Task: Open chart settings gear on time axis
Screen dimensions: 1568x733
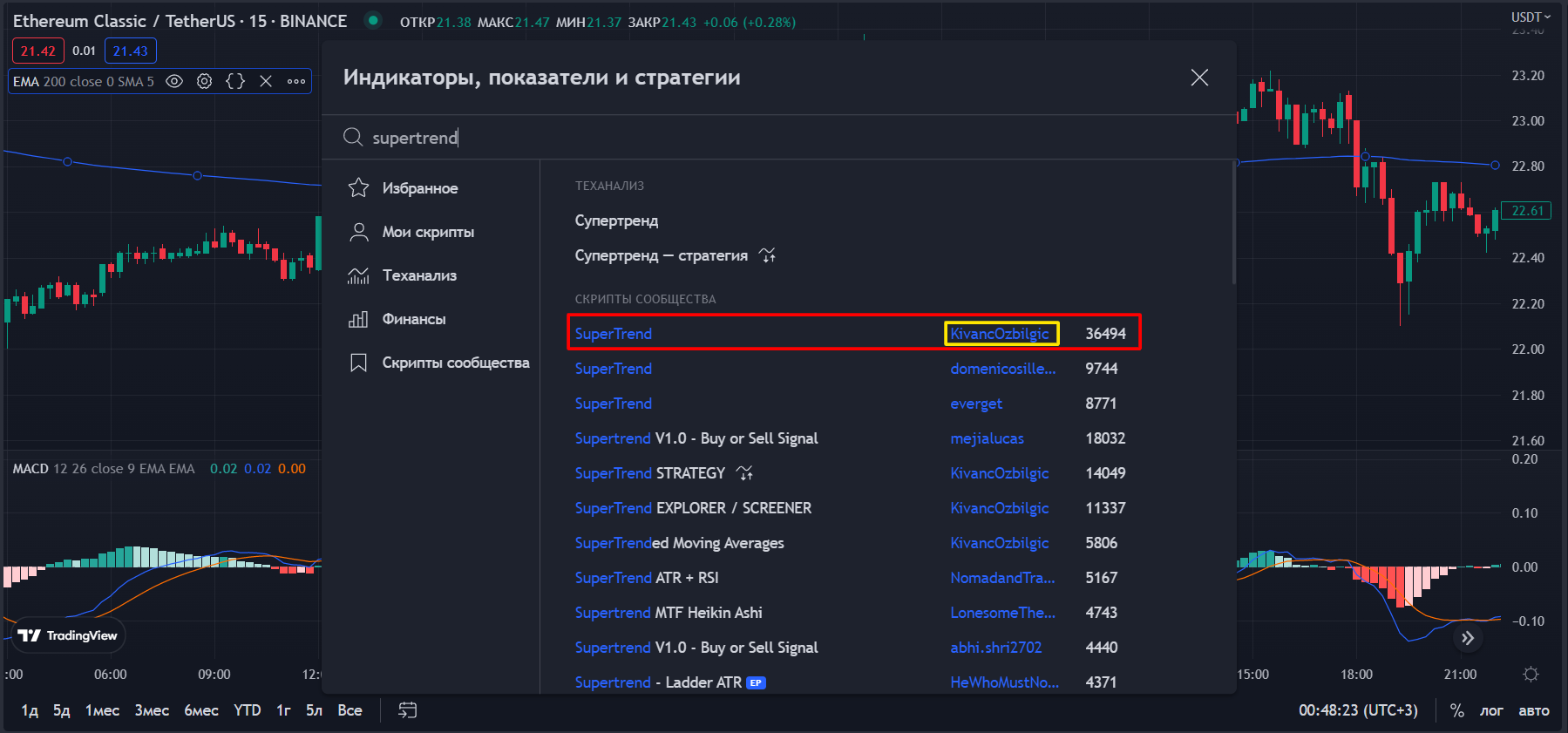Action: click(1531, 674)
